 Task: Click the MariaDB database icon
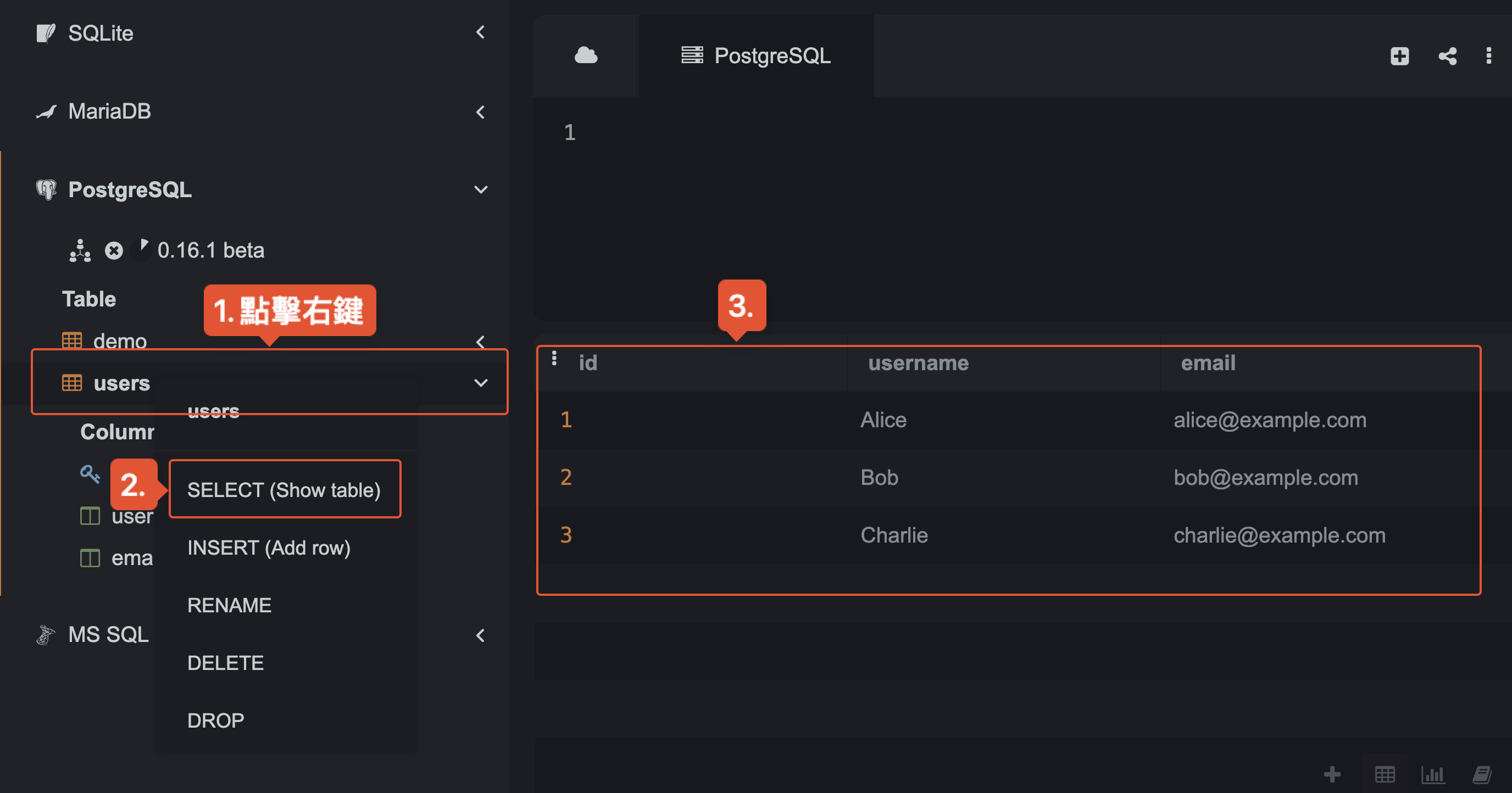click(x=46, y=110)
